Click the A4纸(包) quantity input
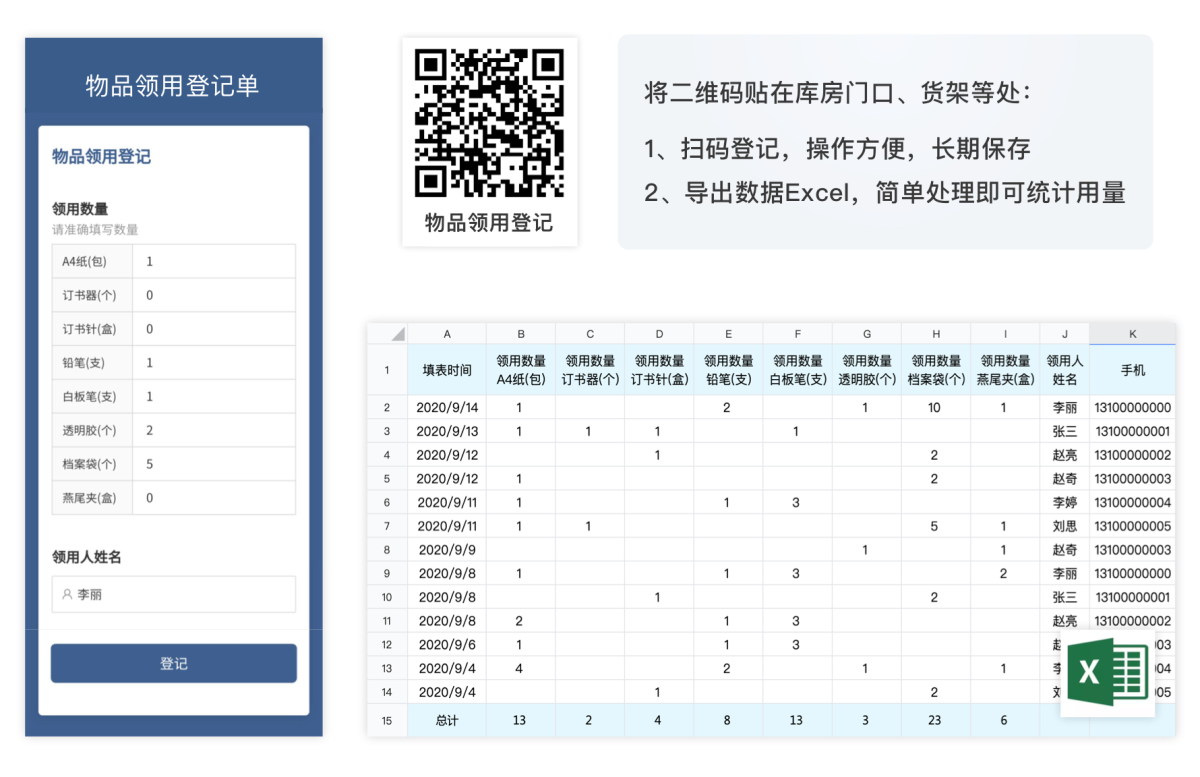Image resolution: width=1200 pixels, height=777 pixels. [214, 262]
